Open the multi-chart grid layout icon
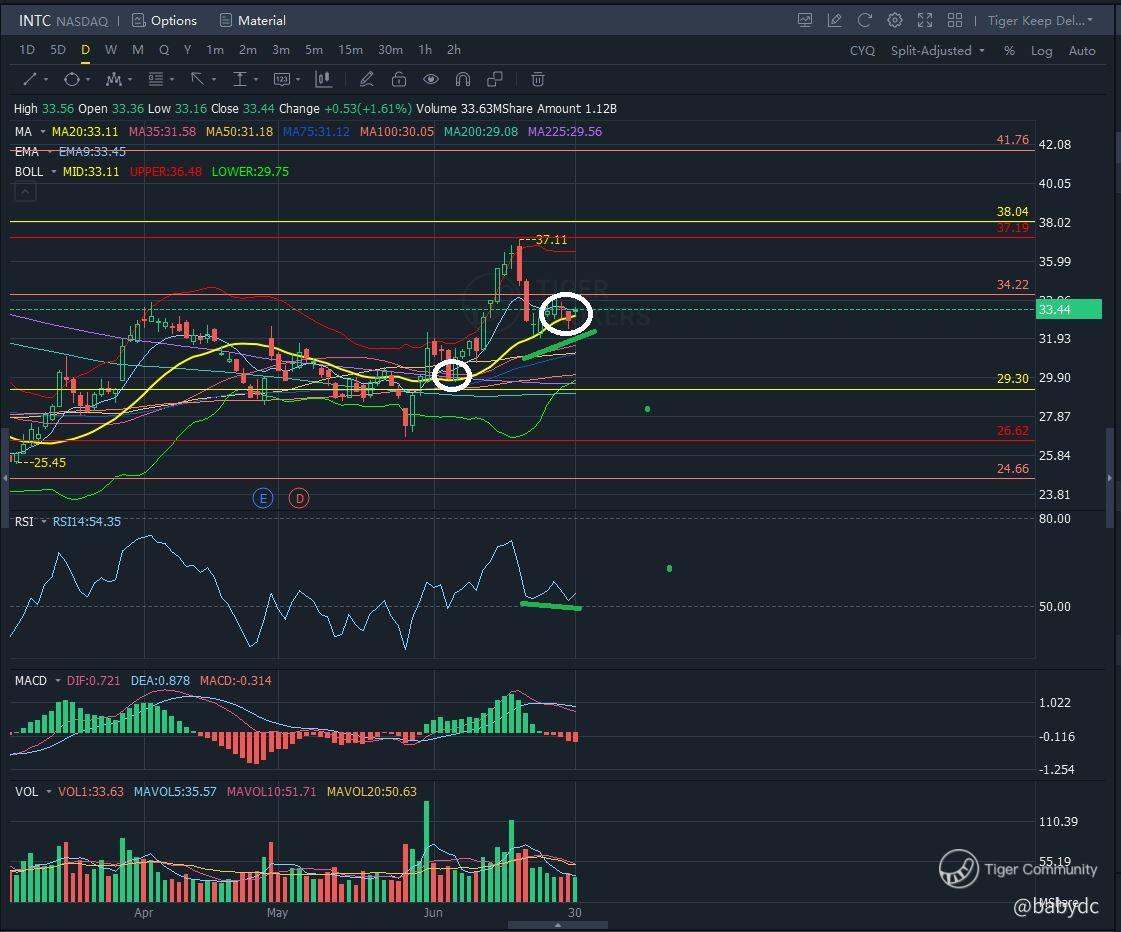The width and height of the screenshot is (1121, 932). tap(954, 21)
